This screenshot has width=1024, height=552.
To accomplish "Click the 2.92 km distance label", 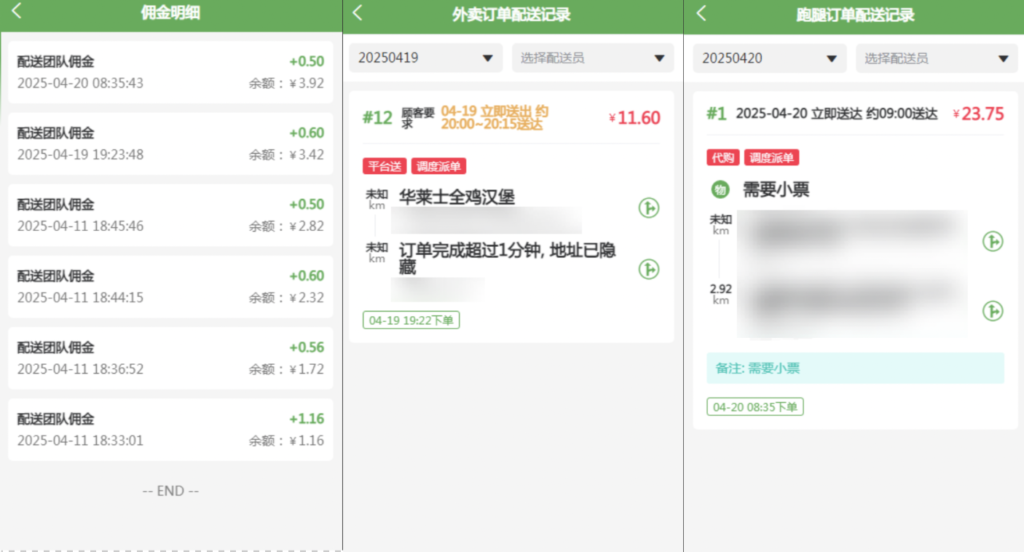I will (721, 294).
